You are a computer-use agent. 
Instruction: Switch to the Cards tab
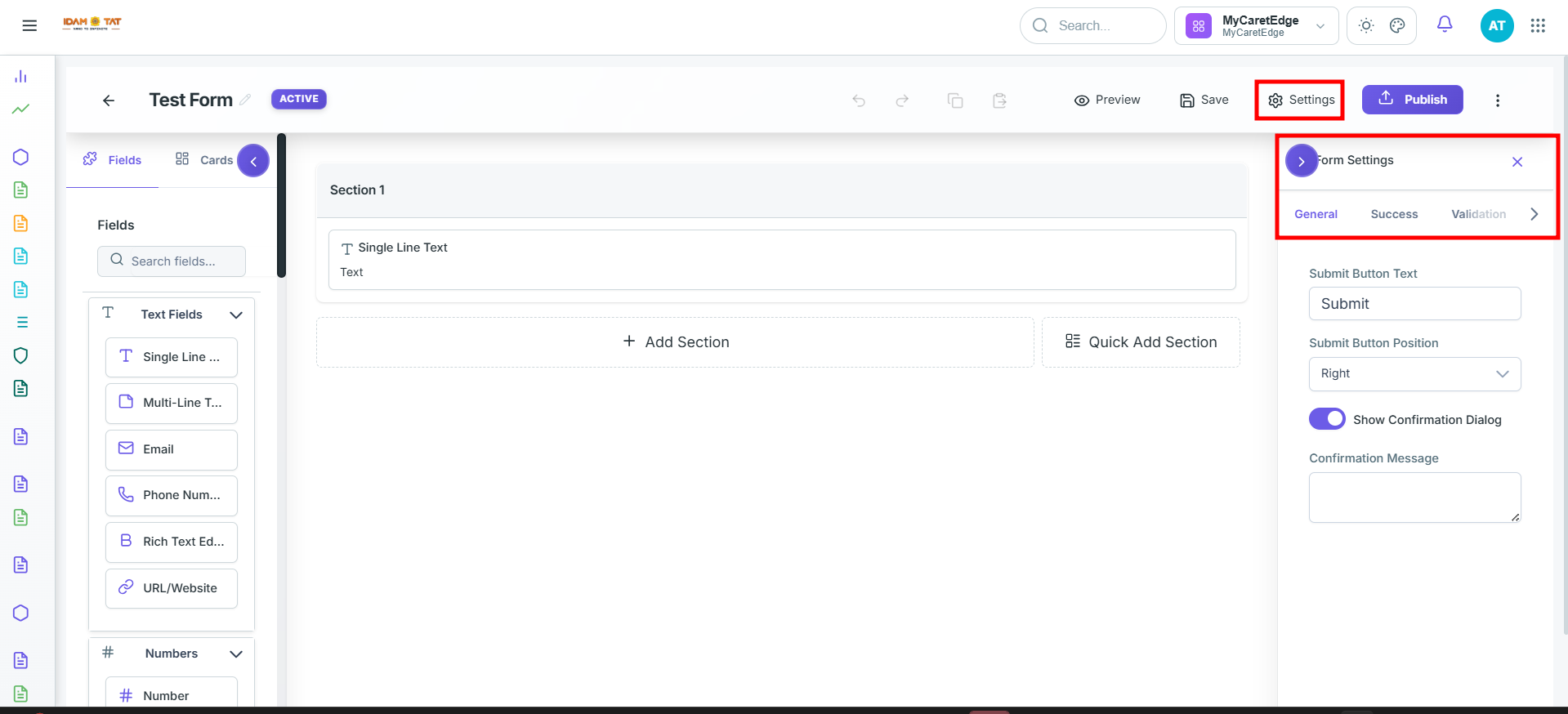204,160
